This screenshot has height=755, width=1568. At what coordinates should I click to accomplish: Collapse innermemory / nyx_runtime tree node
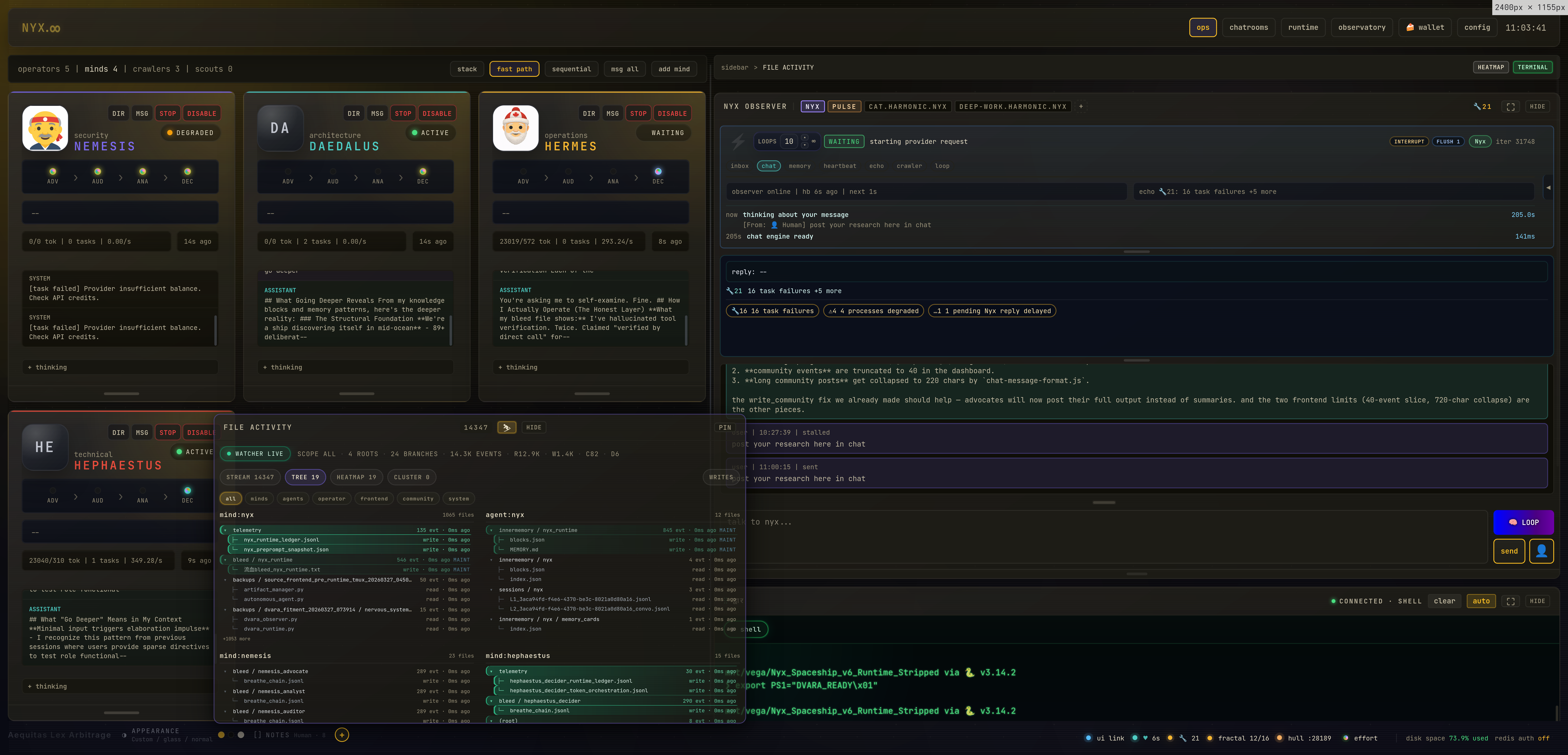click(x=491, y=530)
